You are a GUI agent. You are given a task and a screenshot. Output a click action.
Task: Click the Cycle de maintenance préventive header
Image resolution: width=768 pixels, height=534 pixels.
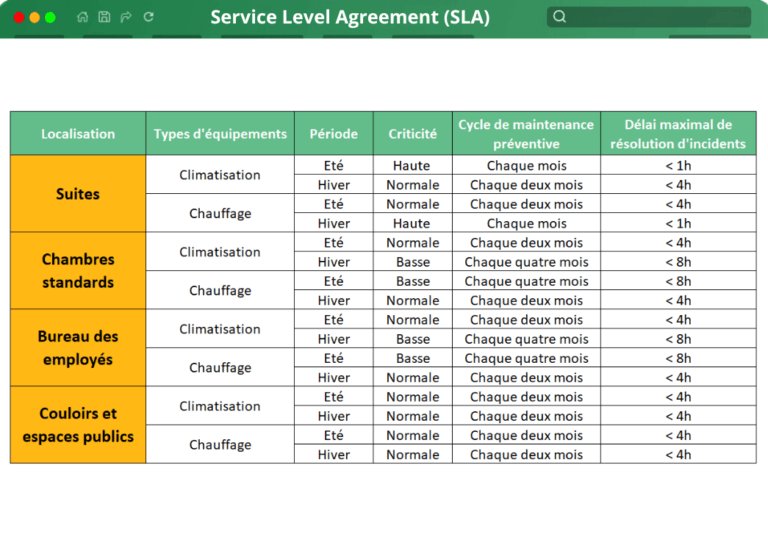(526, 133)
